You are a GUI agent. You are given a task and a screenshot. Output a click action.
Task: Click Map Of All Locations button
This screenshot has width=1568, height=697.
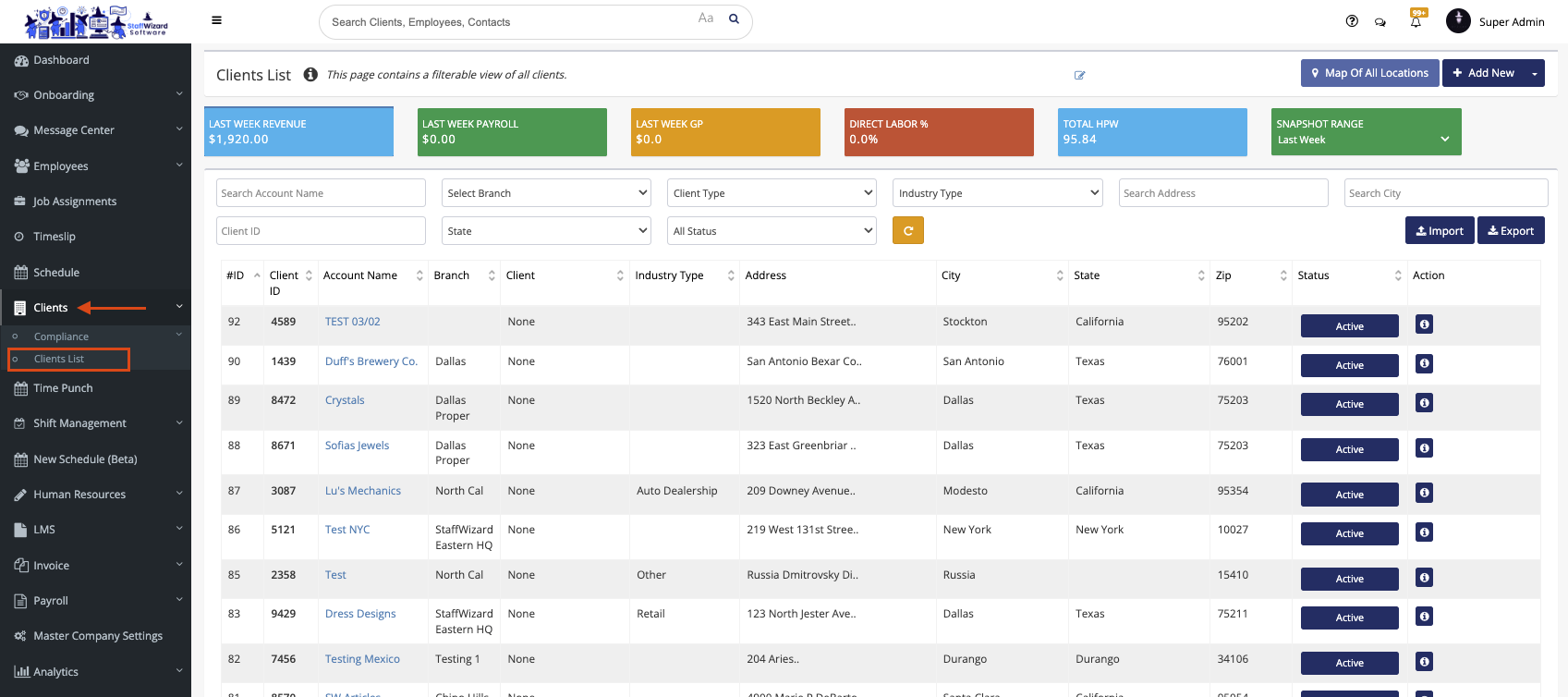[1368, 73]
